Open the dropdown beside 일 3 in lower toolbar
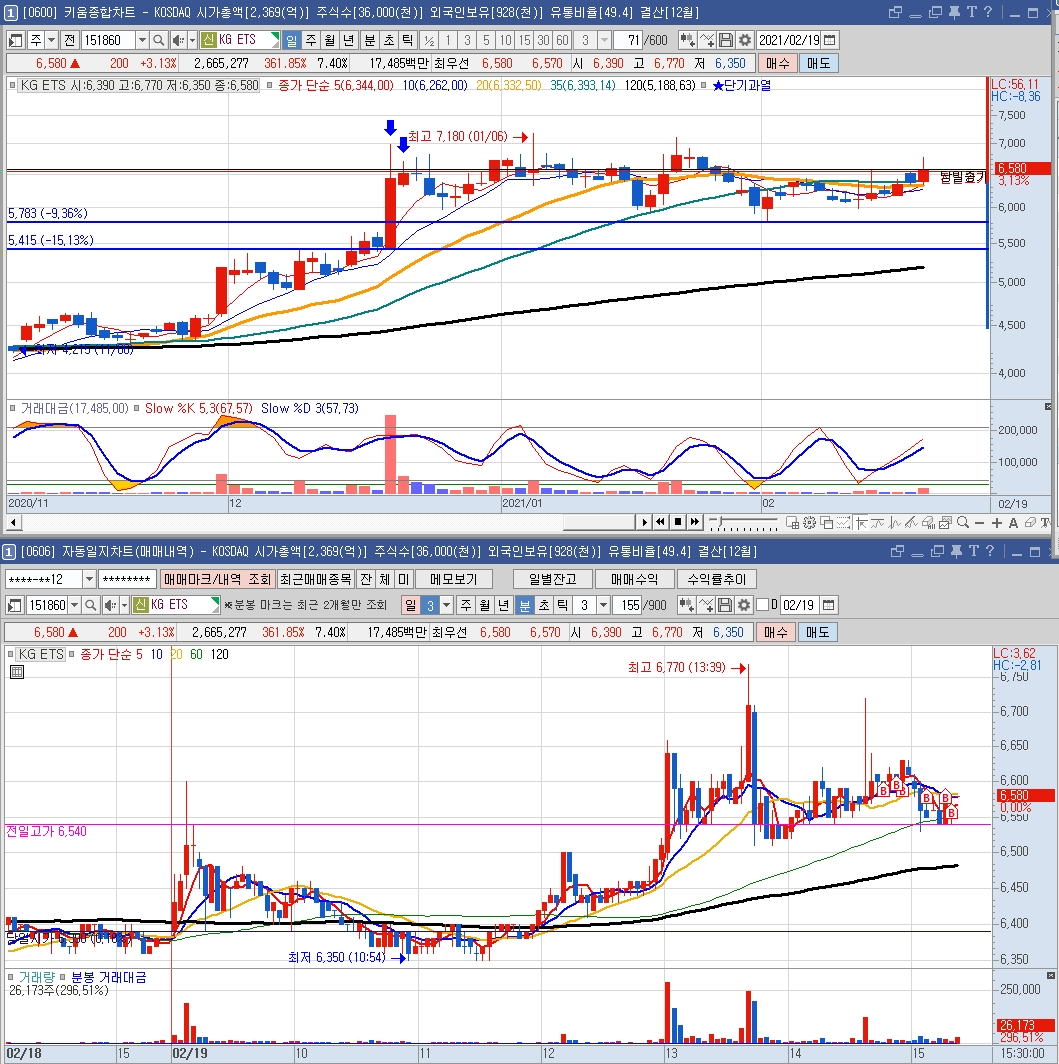The image size is (1059, 1064). coord(446,605)
